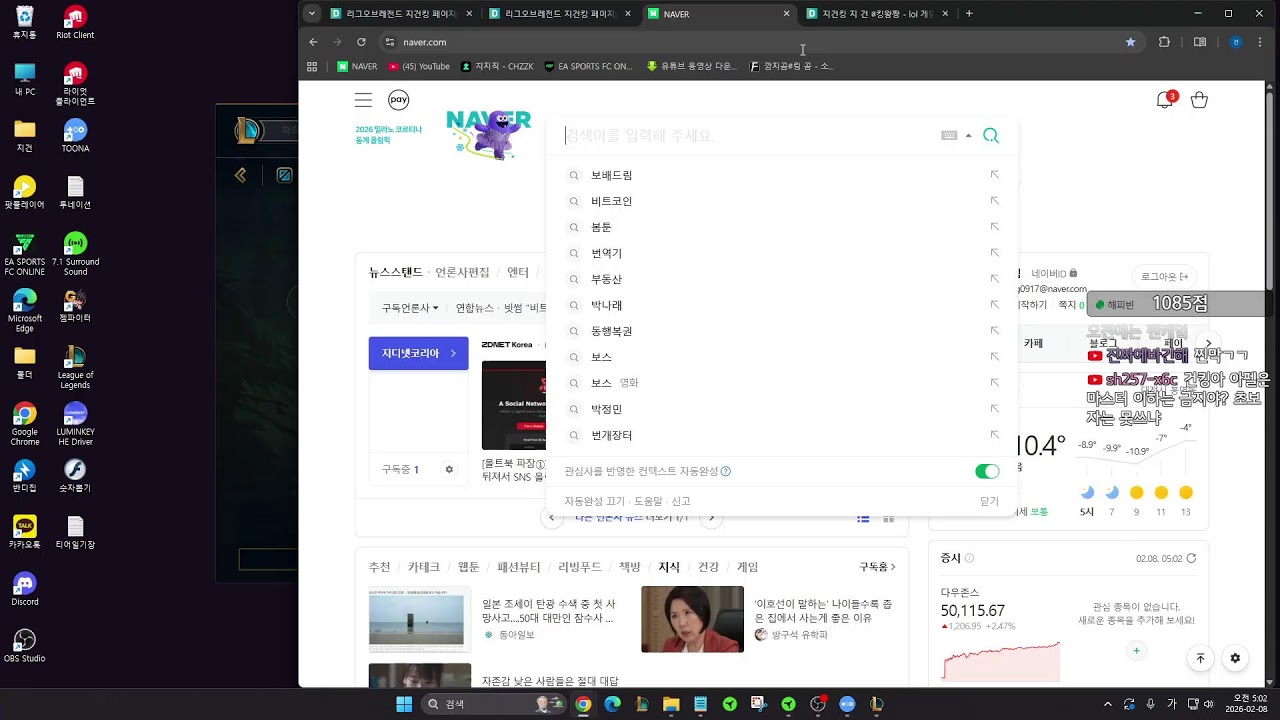Click the search input field
Viewport: 1280px width, 720px height.
750,136
